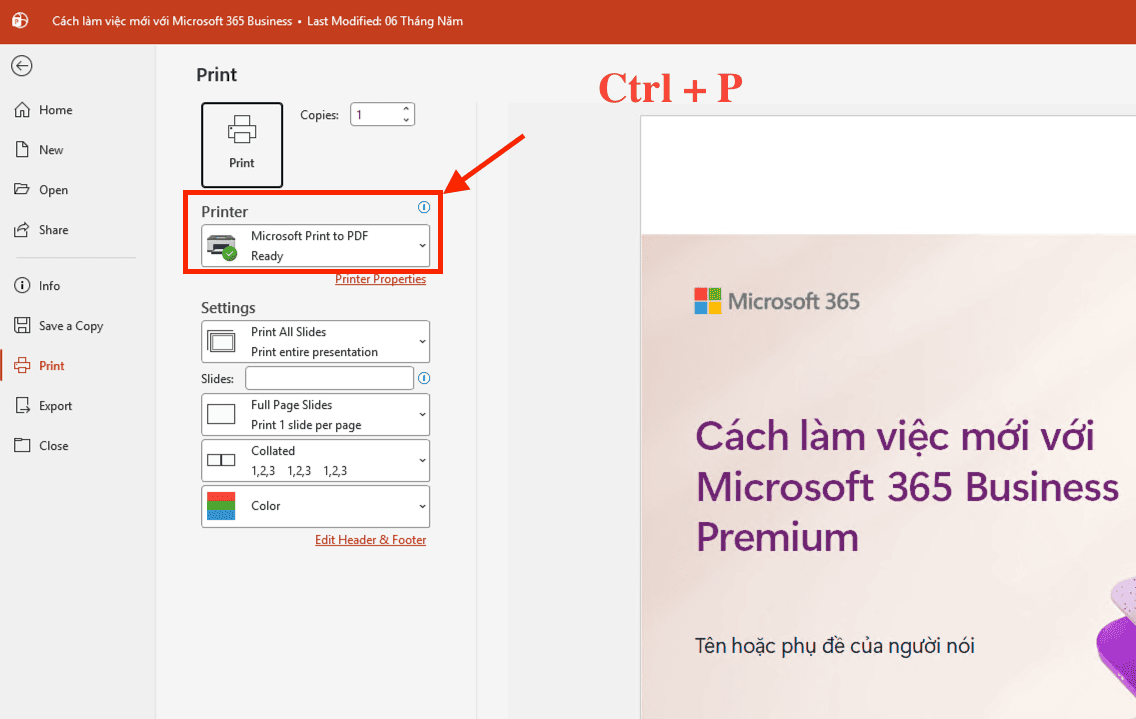The image size is (1136, 719).
Task: Expand the Collated dropdown
Action: tap(315, 460)
